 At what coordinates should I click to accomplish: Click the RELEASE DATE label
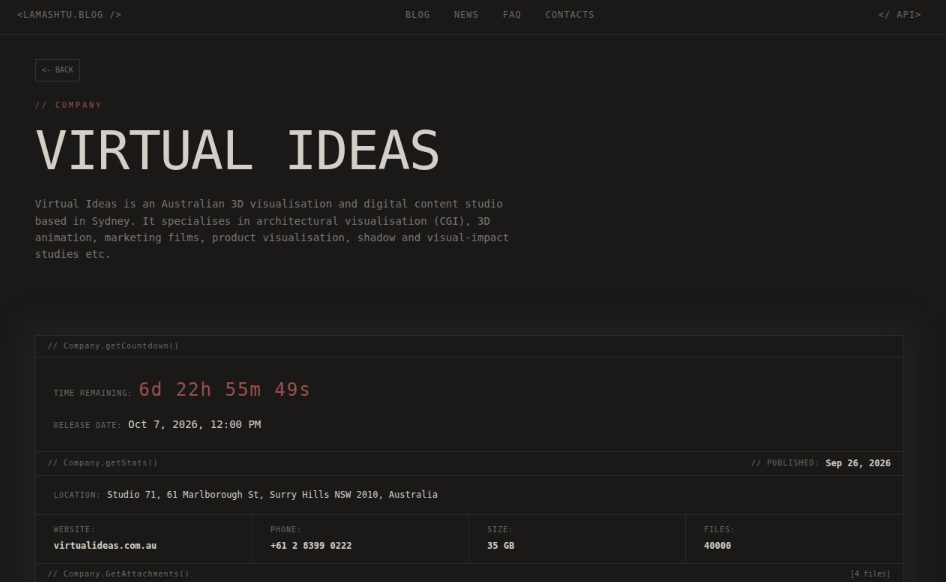87,425
